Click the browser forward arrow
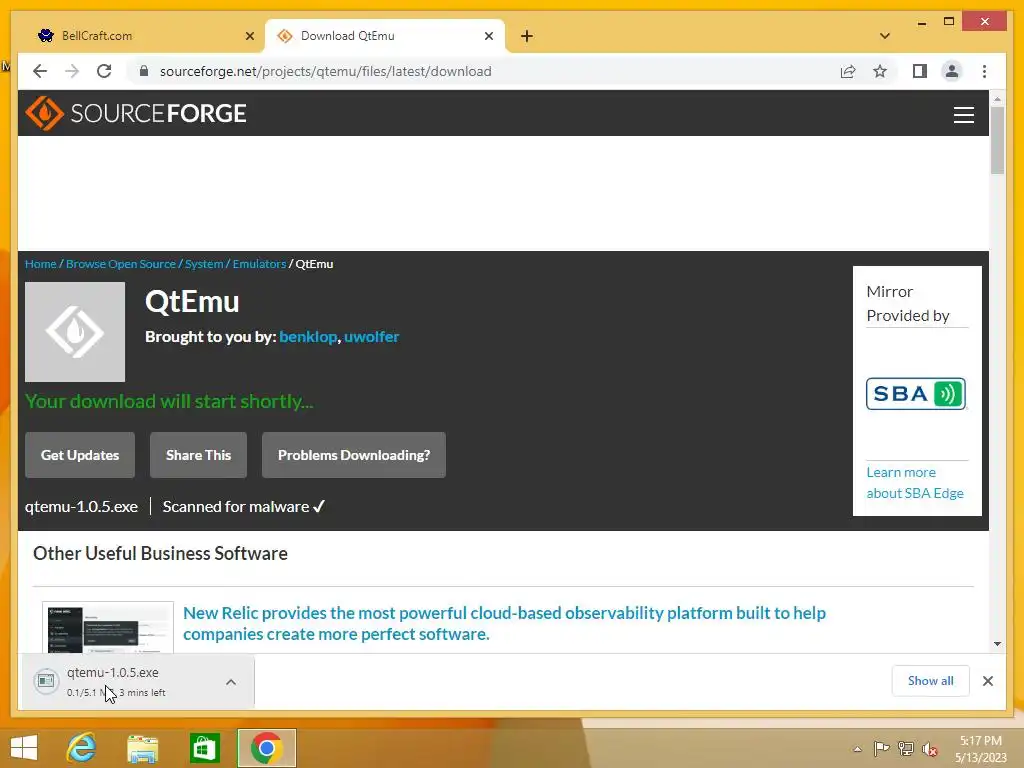 tap(72, 71)
